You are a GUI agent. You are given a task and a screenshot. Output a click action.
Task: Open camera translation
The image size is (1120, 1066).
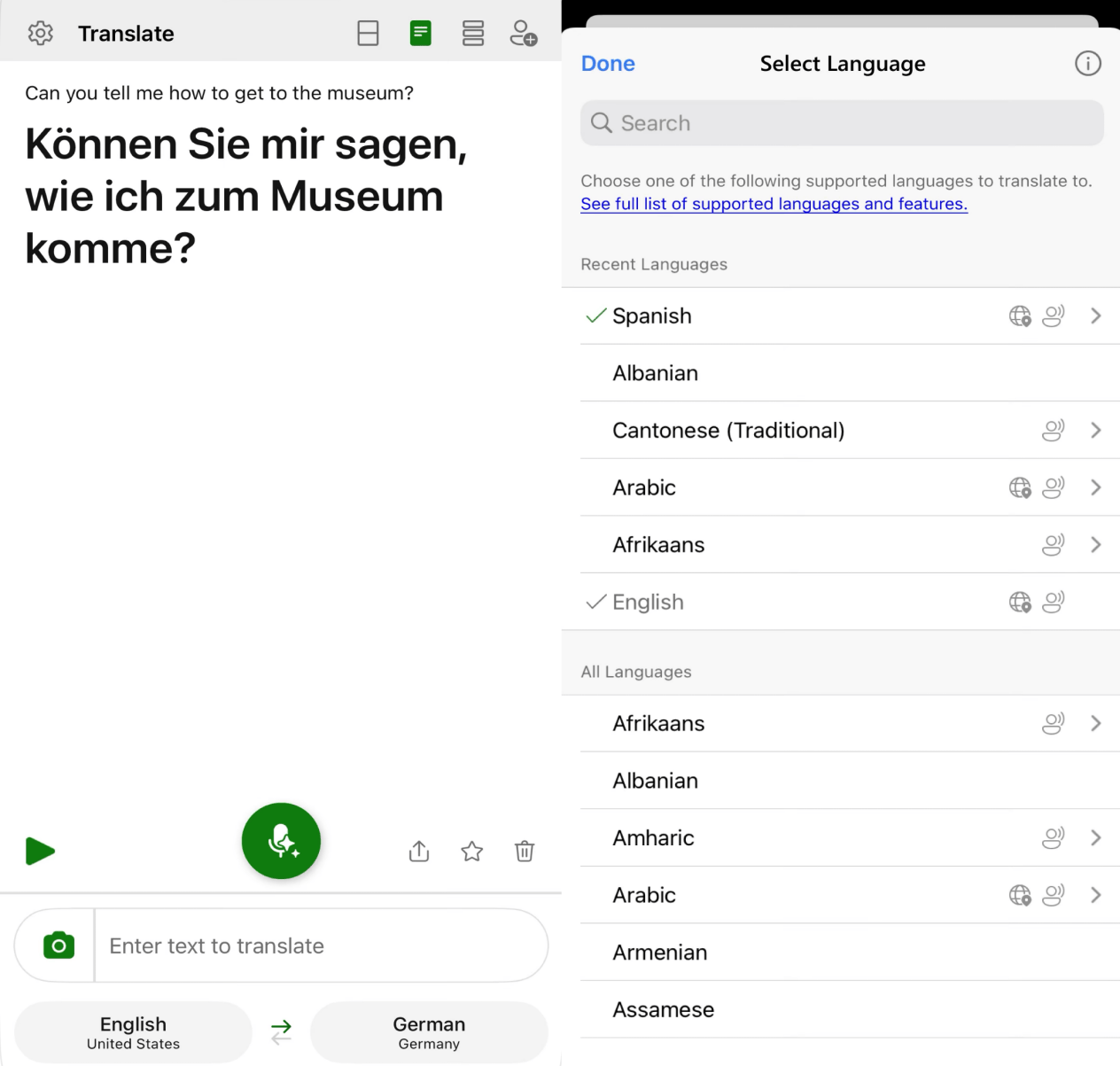click(x=58, y=945)
